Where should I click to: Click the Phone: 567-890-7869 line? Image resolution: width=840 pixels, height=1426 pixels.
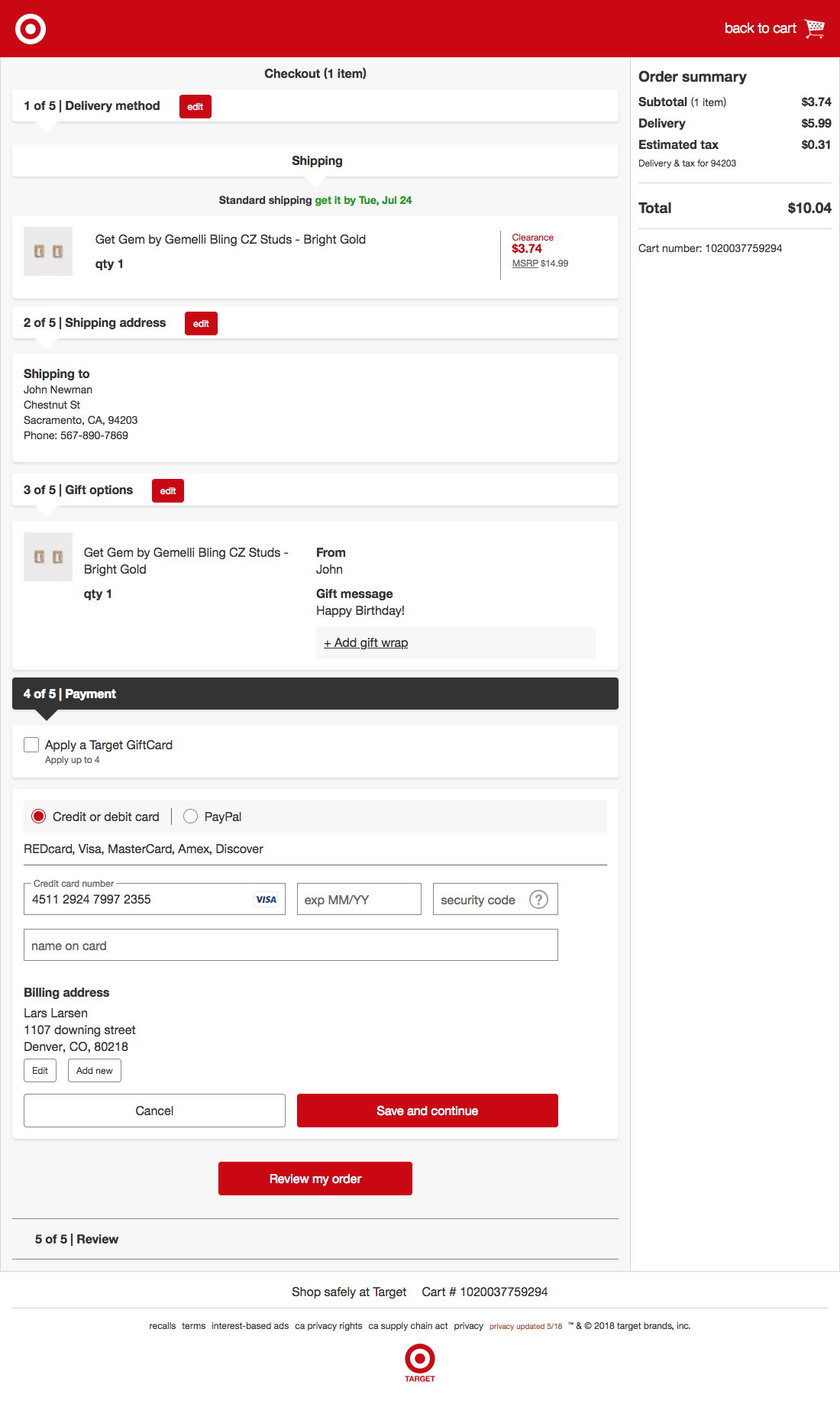pyautogui.click(x=76, y=435)
